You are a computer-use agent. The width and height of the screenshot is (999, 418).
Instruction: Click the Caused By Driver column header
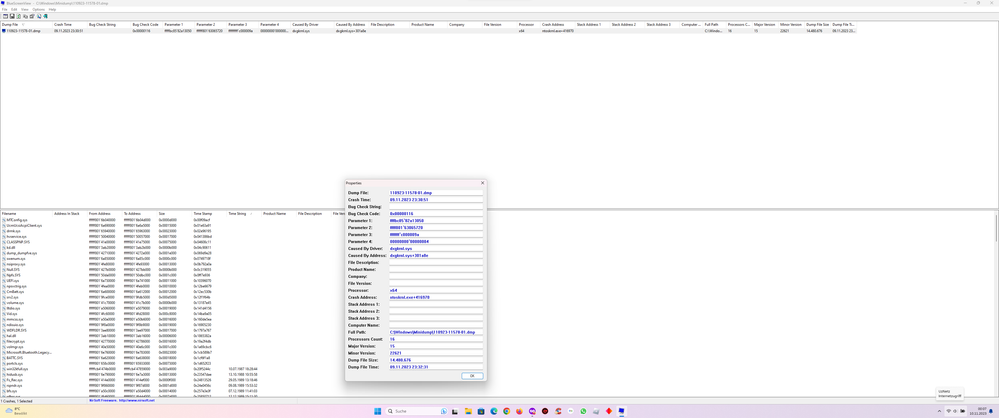click(x=312, y=24)
